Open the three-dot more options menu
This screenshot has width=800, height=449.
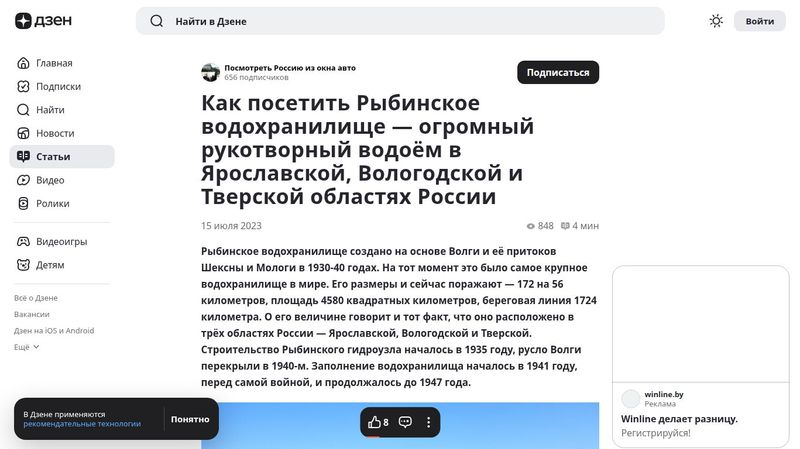429,422
